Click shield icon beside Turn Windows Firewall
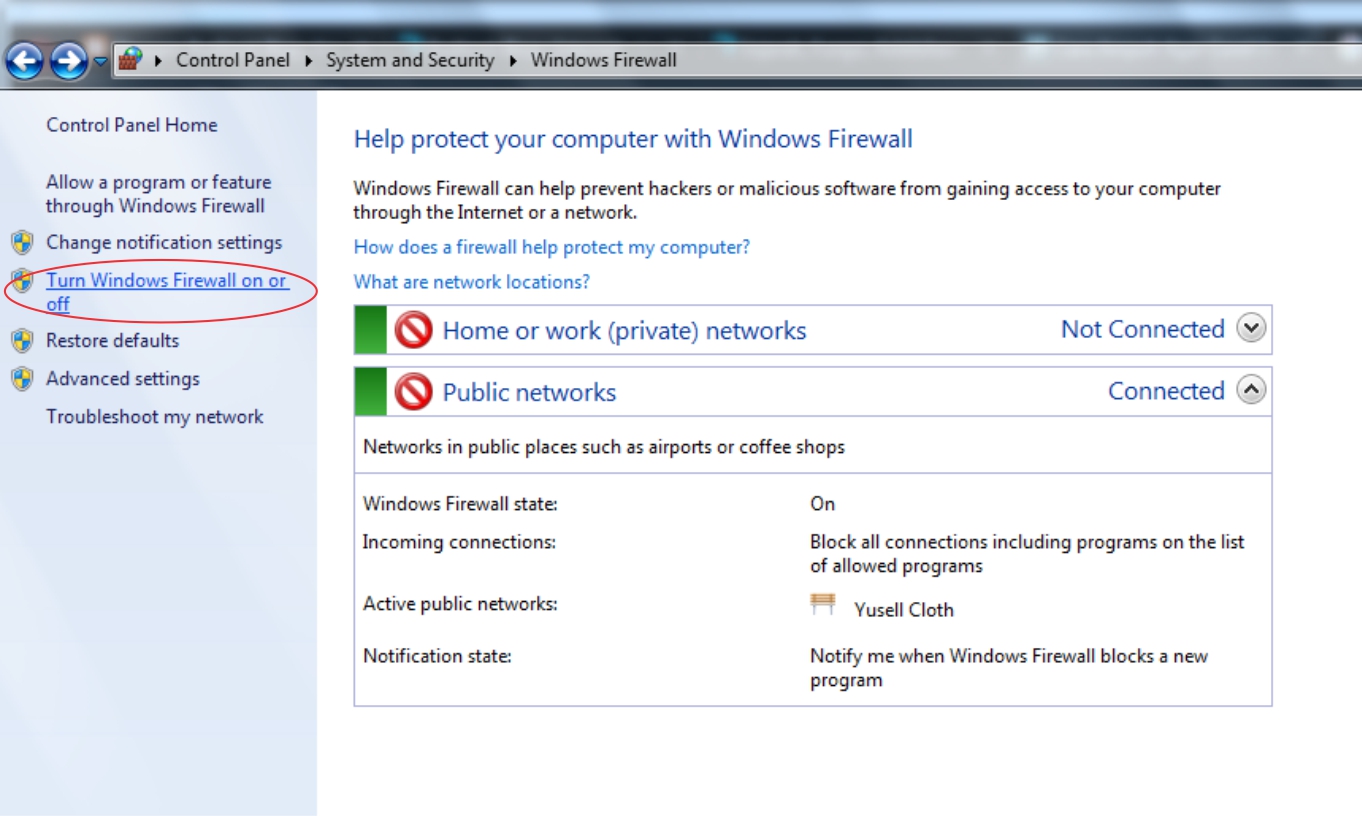Screen dimensions: 1362x816 pyautogui.click(x=22, y=281)
